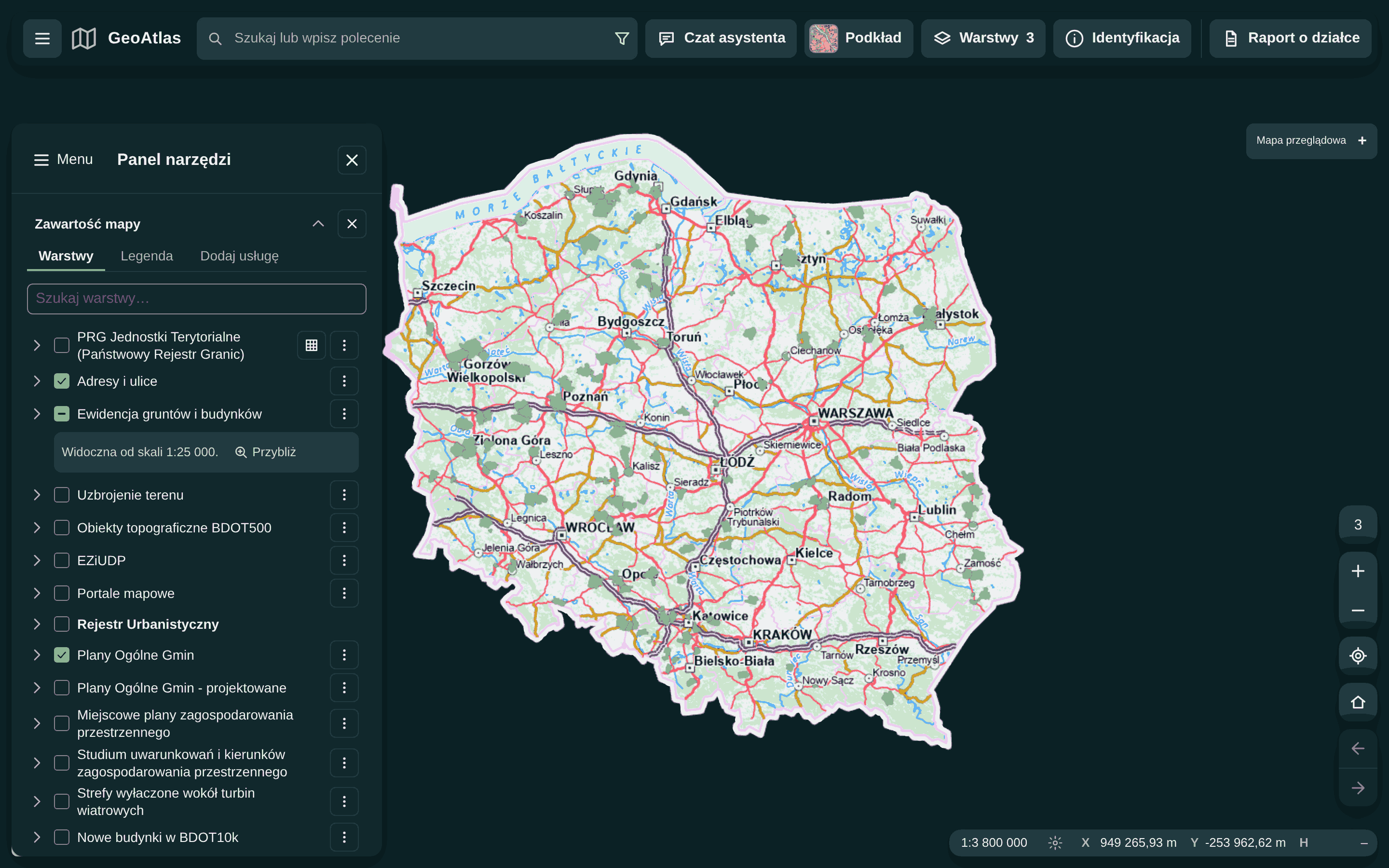Select the Warstwy tab
Image resolution: width=1389 pixels, height=868 pixels.
[x=66, y=256]
